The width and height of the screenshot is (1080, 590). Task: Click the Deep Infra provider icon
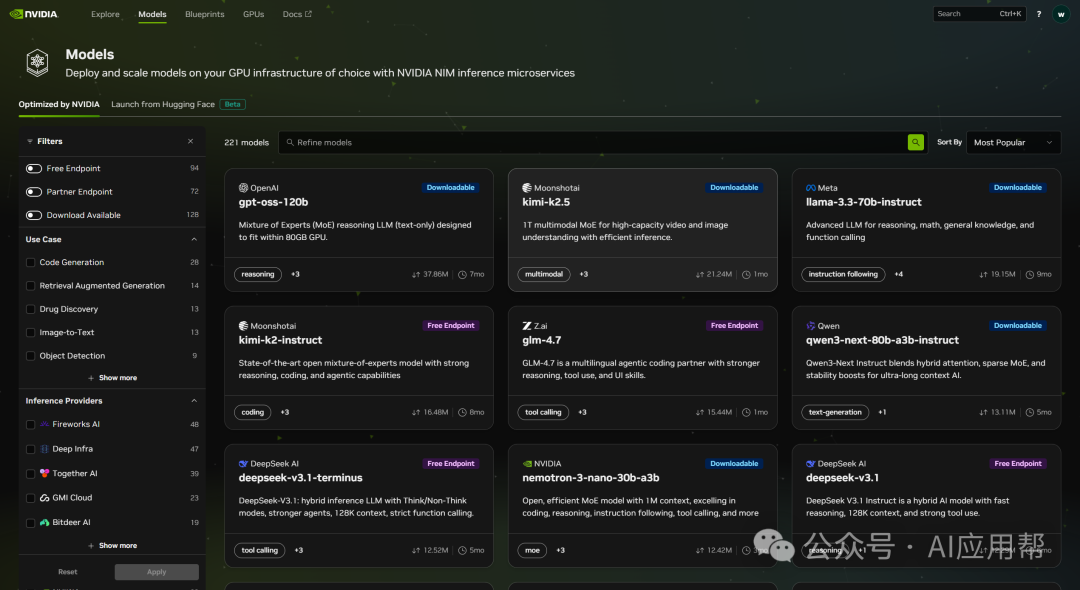point(44,449)
